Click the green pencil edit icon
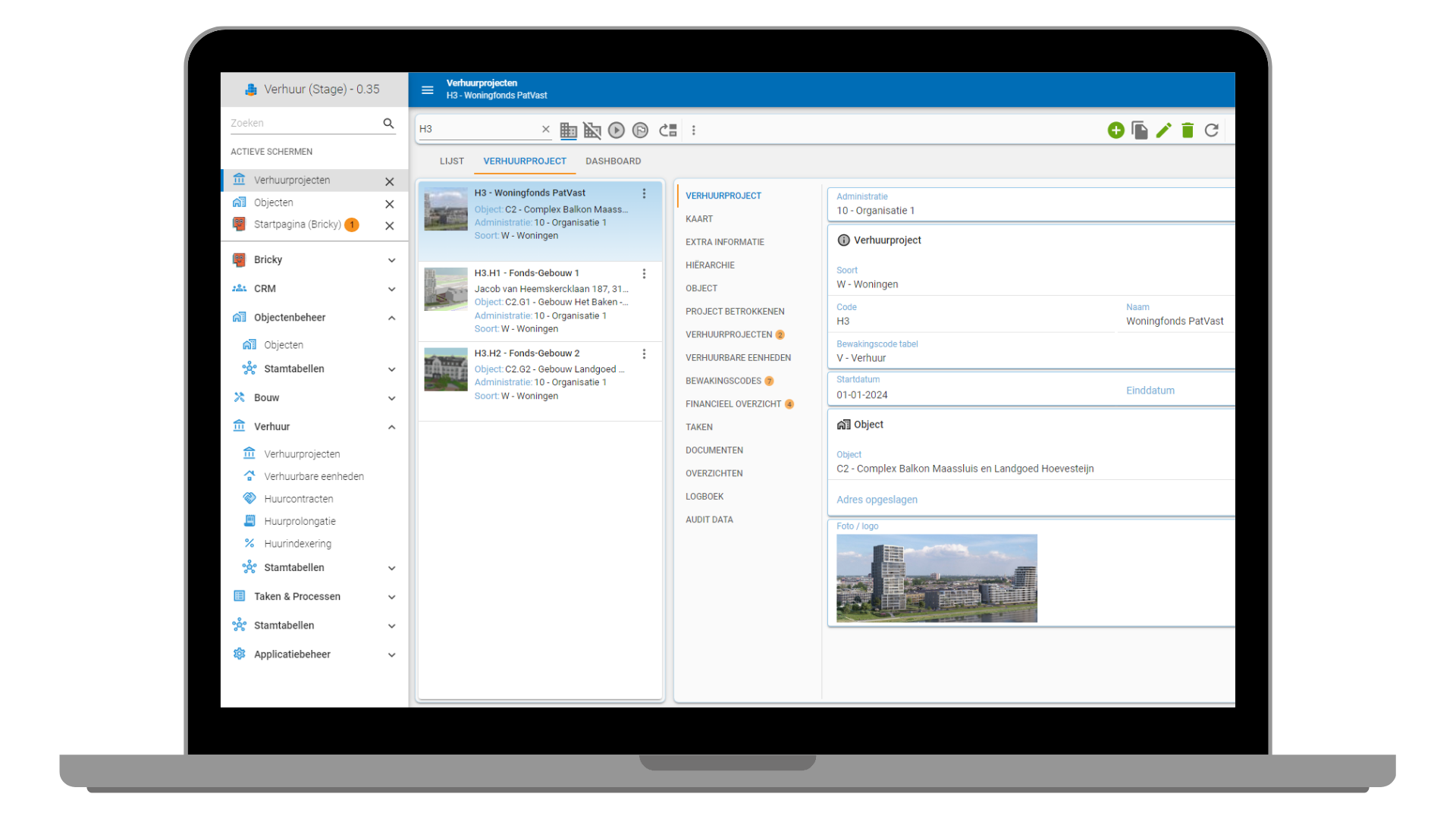This screenshot has width=1456, height=819. pyautogui.click(x=1163, y=130)
